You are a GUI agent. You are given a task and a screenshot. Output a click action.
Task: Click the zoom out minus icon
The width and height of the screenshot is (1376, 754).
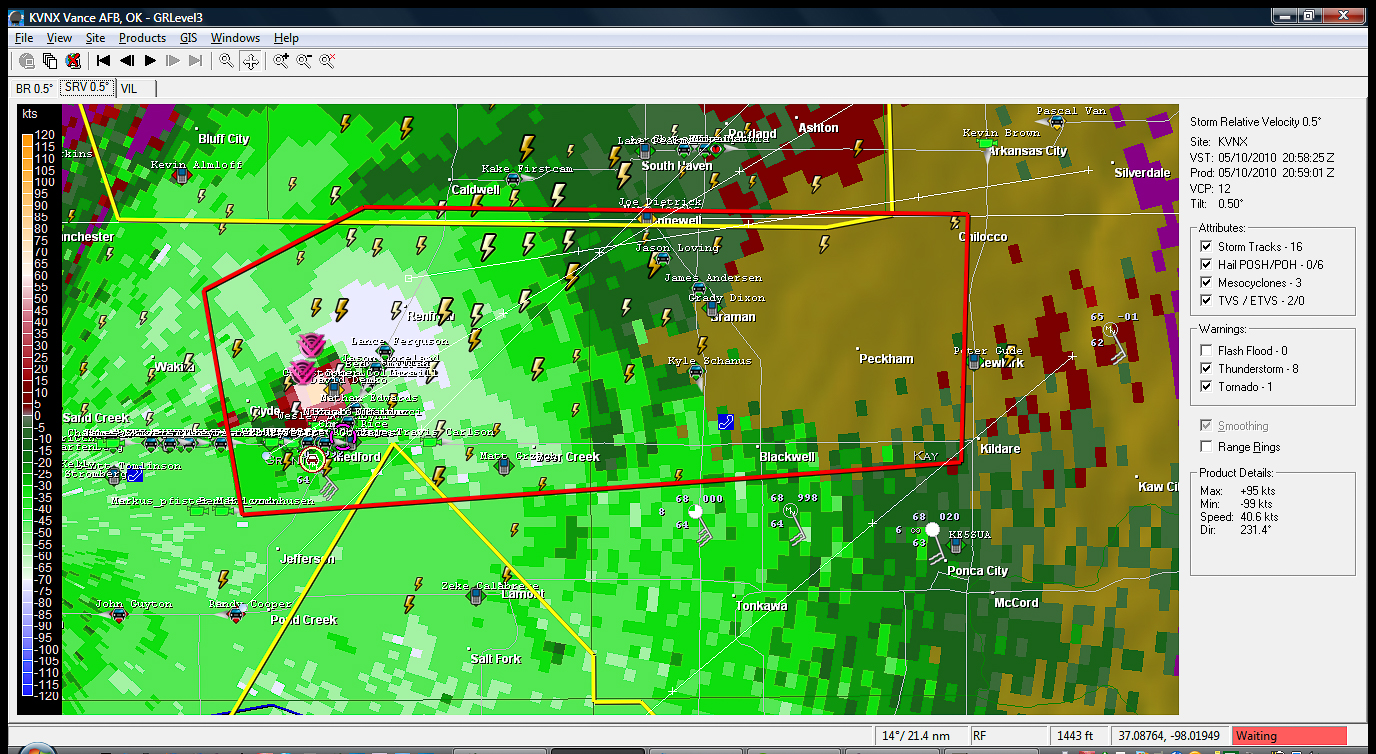pyautogui.click(x=304, y=61)
